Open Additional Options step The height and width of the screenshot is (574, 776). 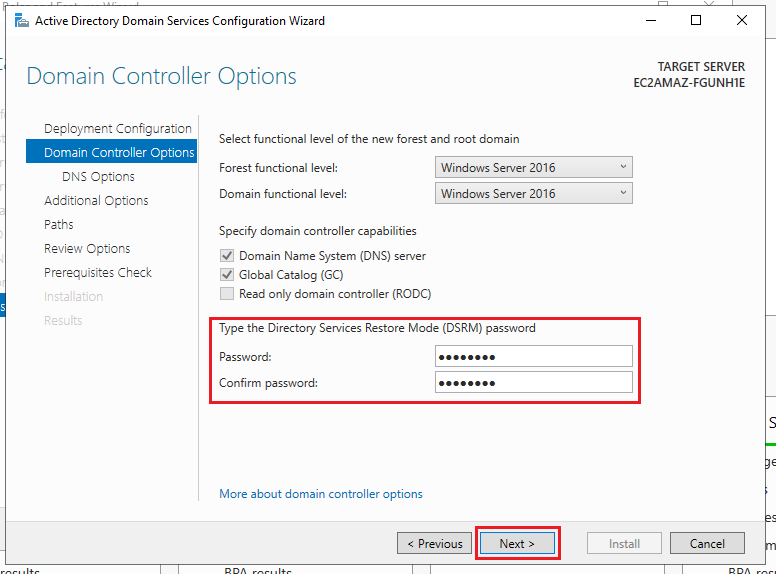click(96, 200)
